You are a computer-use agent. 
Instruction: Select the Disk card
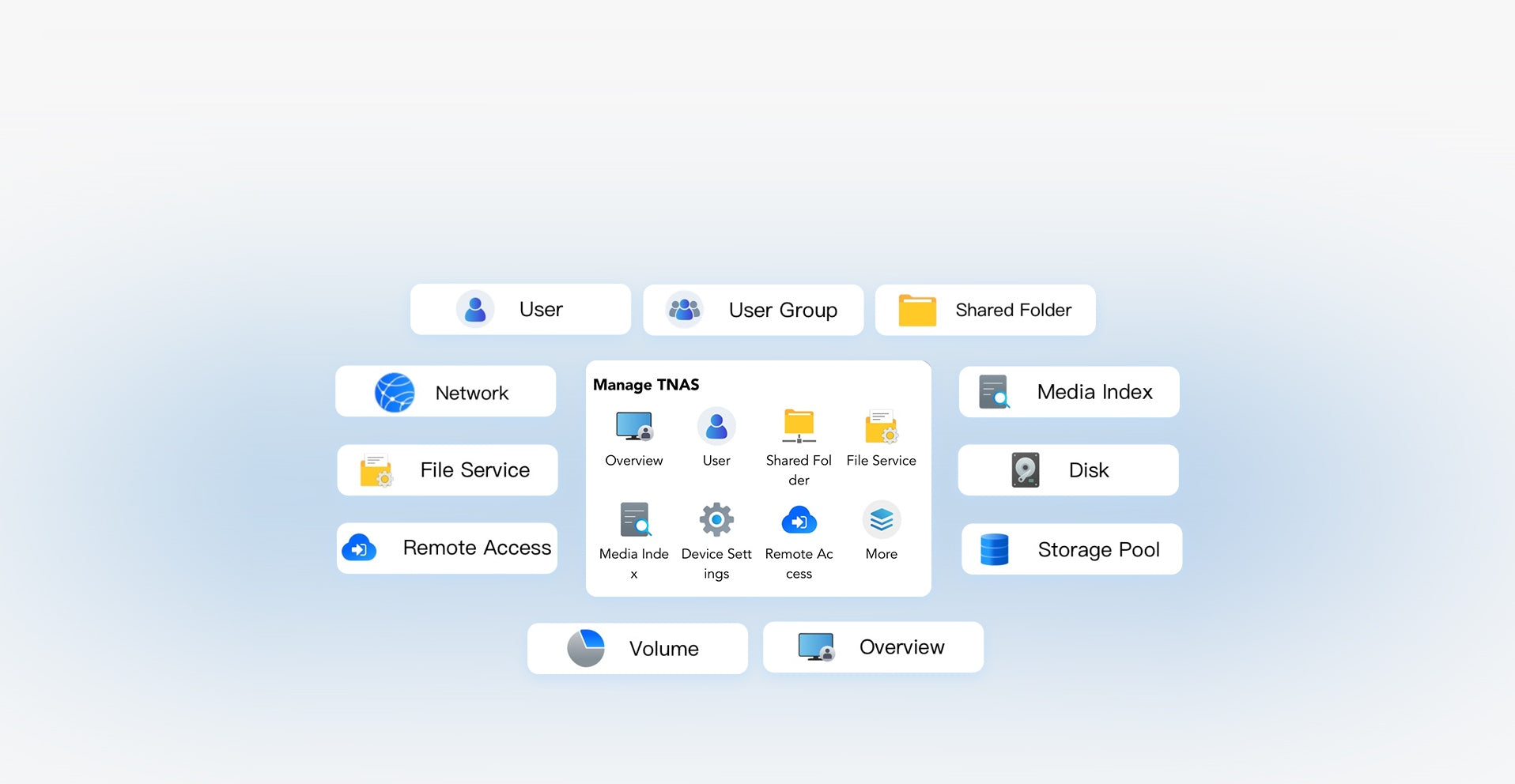[1068, 470]
